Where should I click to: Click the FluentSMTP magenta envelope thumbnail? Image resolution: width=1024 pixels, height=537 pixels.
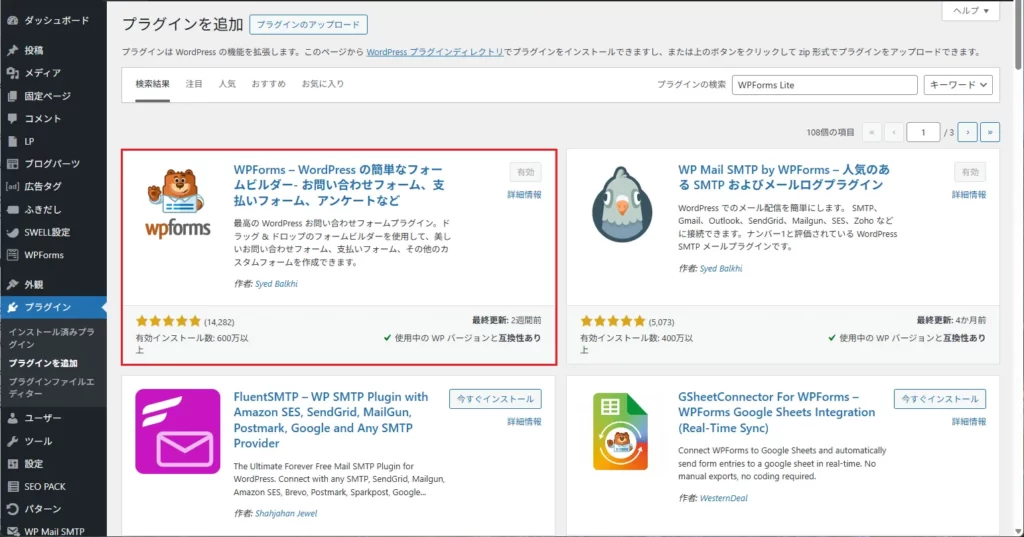(x=178, y=431)
